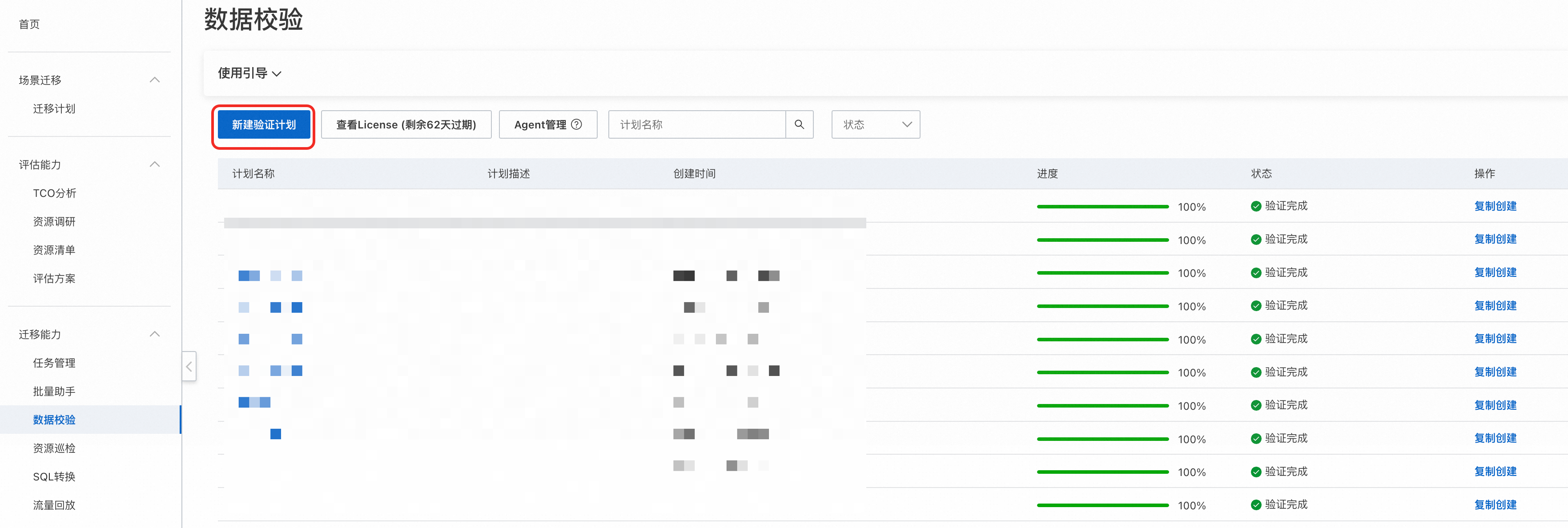Screen dimensions: 1568x528
Task: Open 查看License remaining days button
Action: [406, 124]
